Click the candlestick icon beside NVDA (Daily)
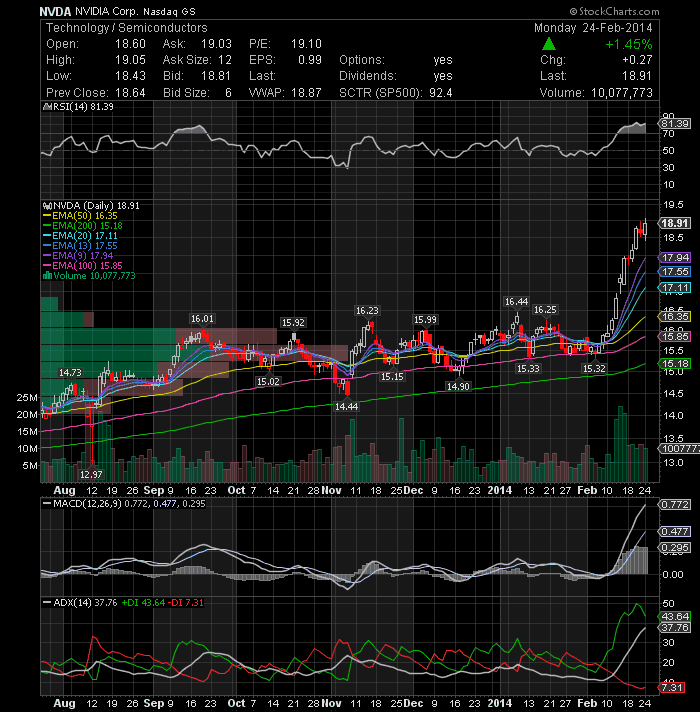Screen dimensions: 700x712 coord(47,206)
